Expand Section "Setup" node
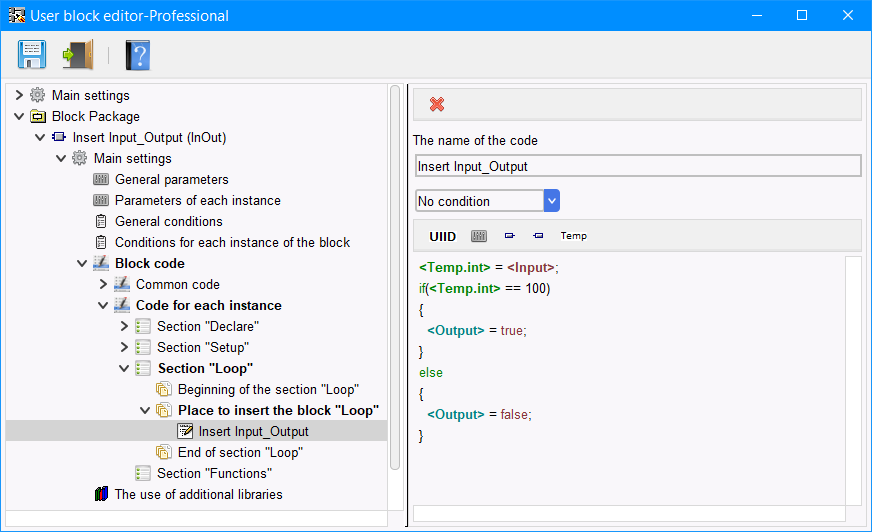 pos(124,347)
